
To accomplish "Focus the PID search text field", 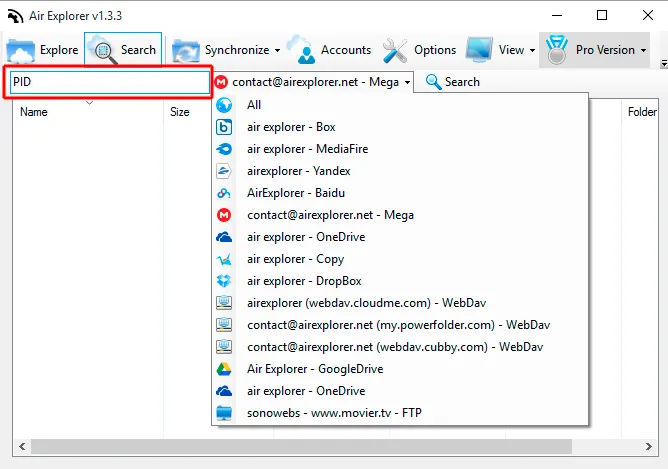I will click(x=109, y=82).
